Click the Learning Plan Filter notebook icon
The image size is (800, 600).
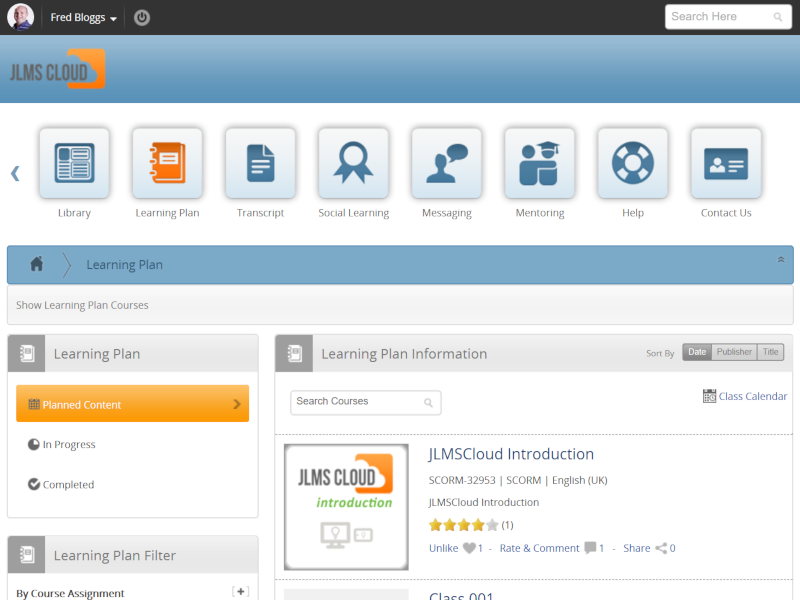click(x=27, y=555)
